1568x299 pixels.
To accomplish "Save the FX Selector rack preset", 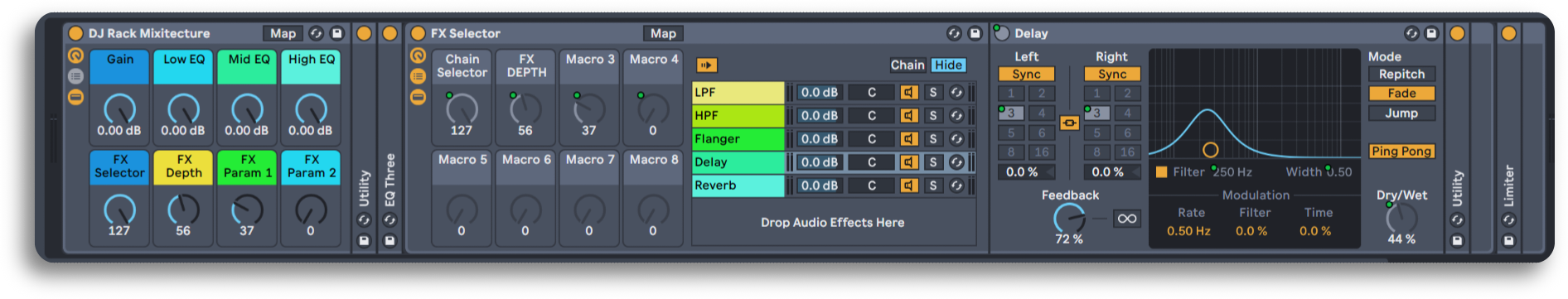I will (975, 33).
